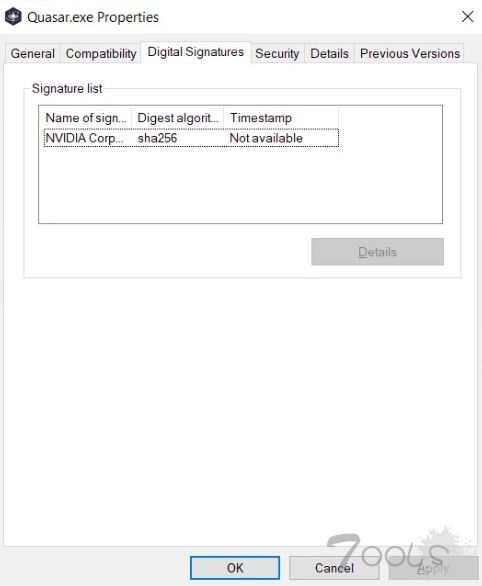The height and width of the screenshot is (586, 482).
Task: Open the Details tab
Action: pyautogui.click(x=329, y=53)
